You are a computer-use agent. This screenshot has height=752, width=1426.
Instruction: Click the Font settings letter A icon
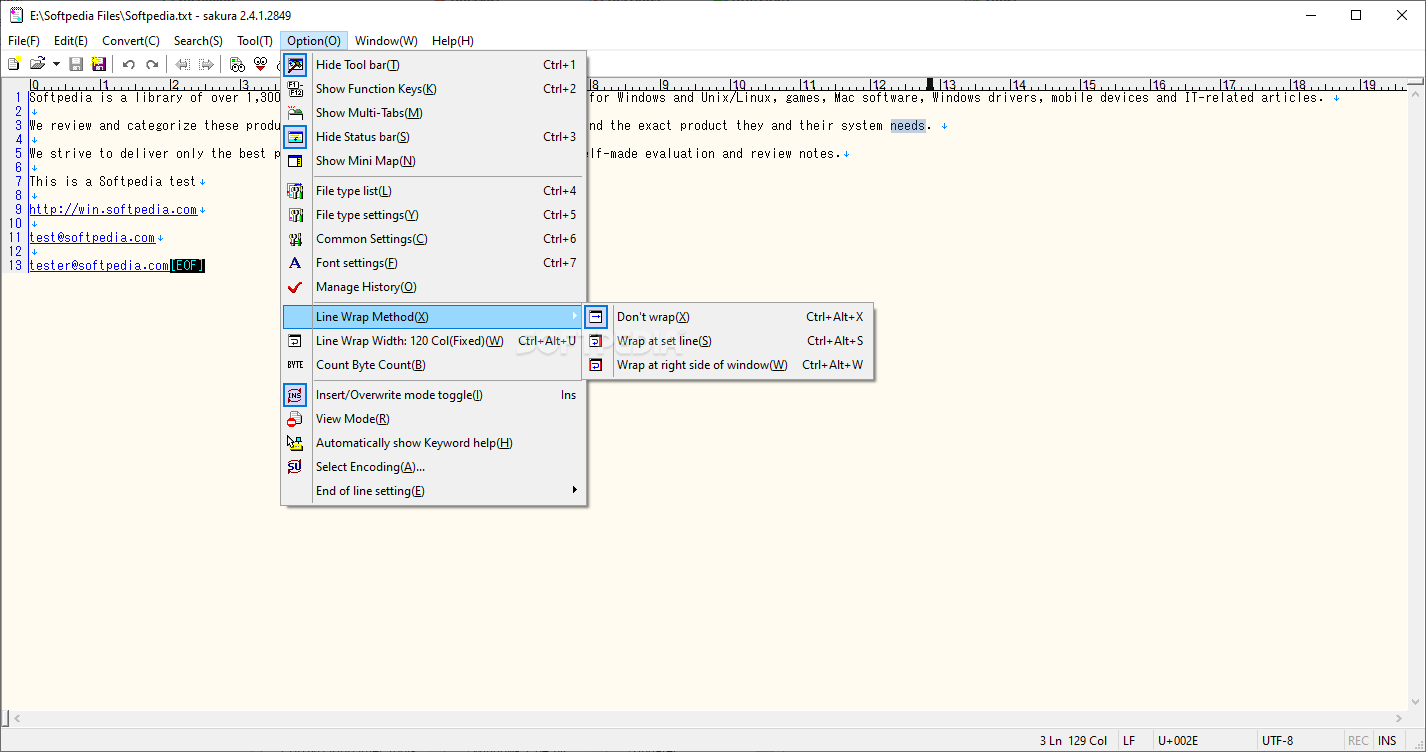(x=295, y=263)
